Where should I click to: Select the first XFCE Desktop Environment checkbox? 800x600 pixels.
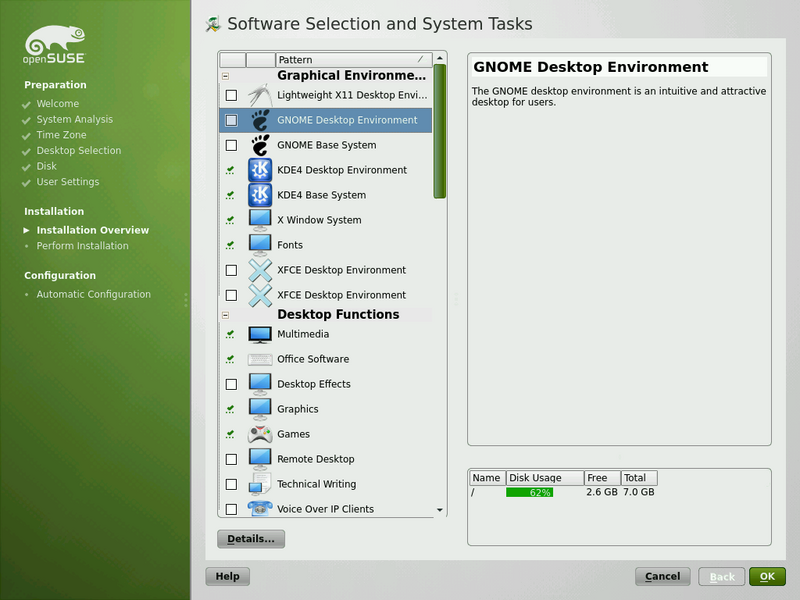click(231, 270)
